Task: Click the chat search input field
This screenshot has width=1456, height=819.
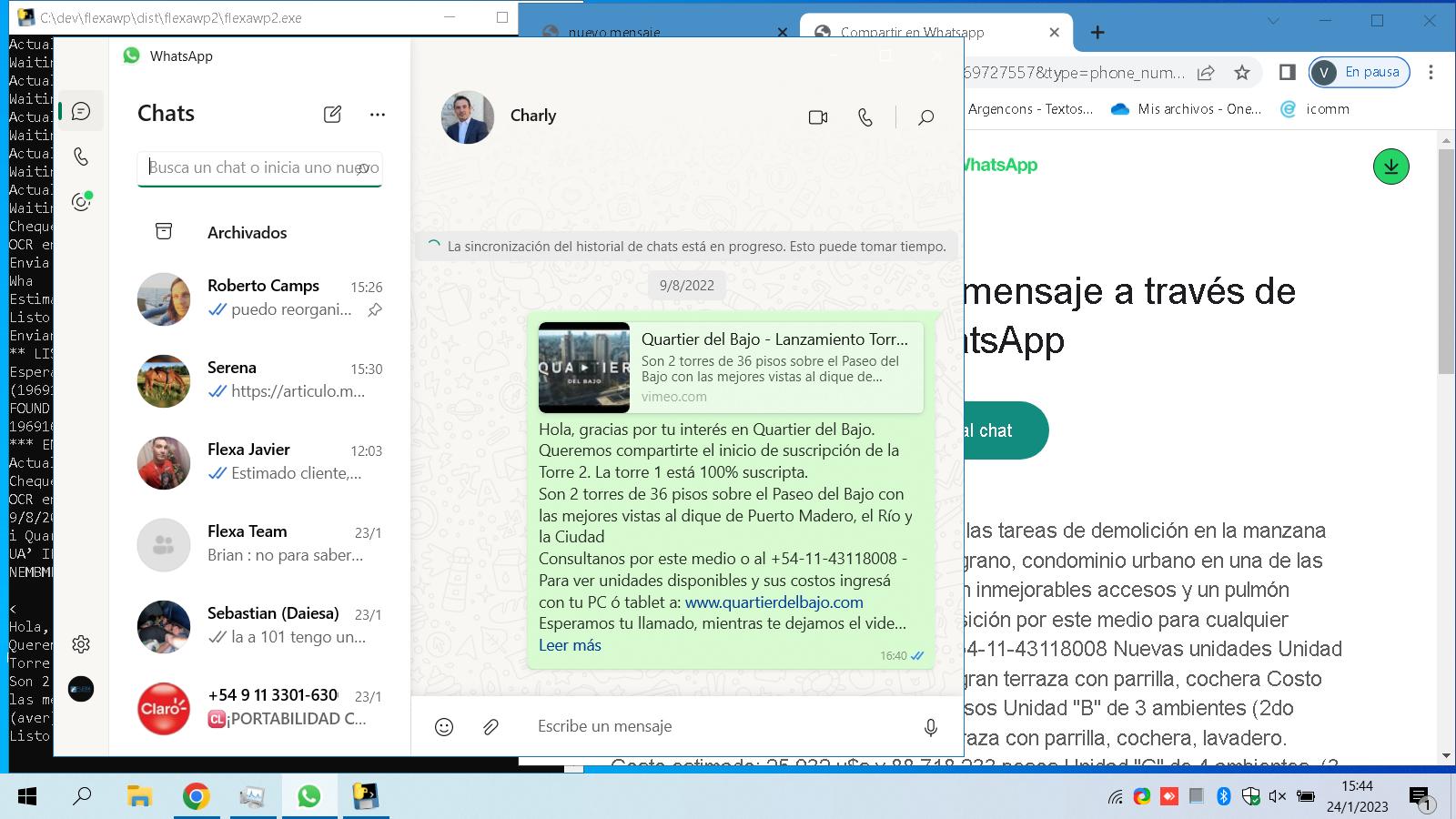Action: pyautogui.click(x=259, y=167)
